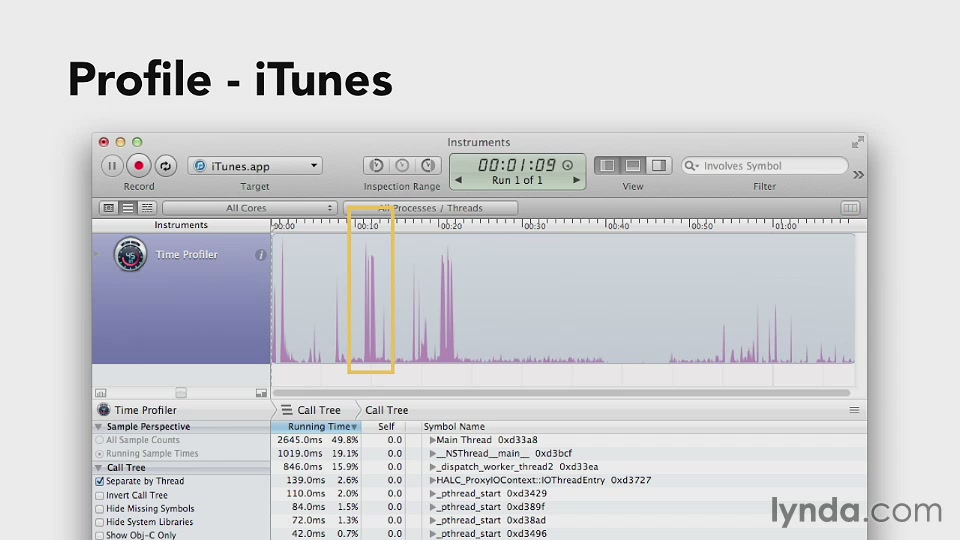
Task: Click the Time Profiler detail header icon
Action: [x=103, y=410]
